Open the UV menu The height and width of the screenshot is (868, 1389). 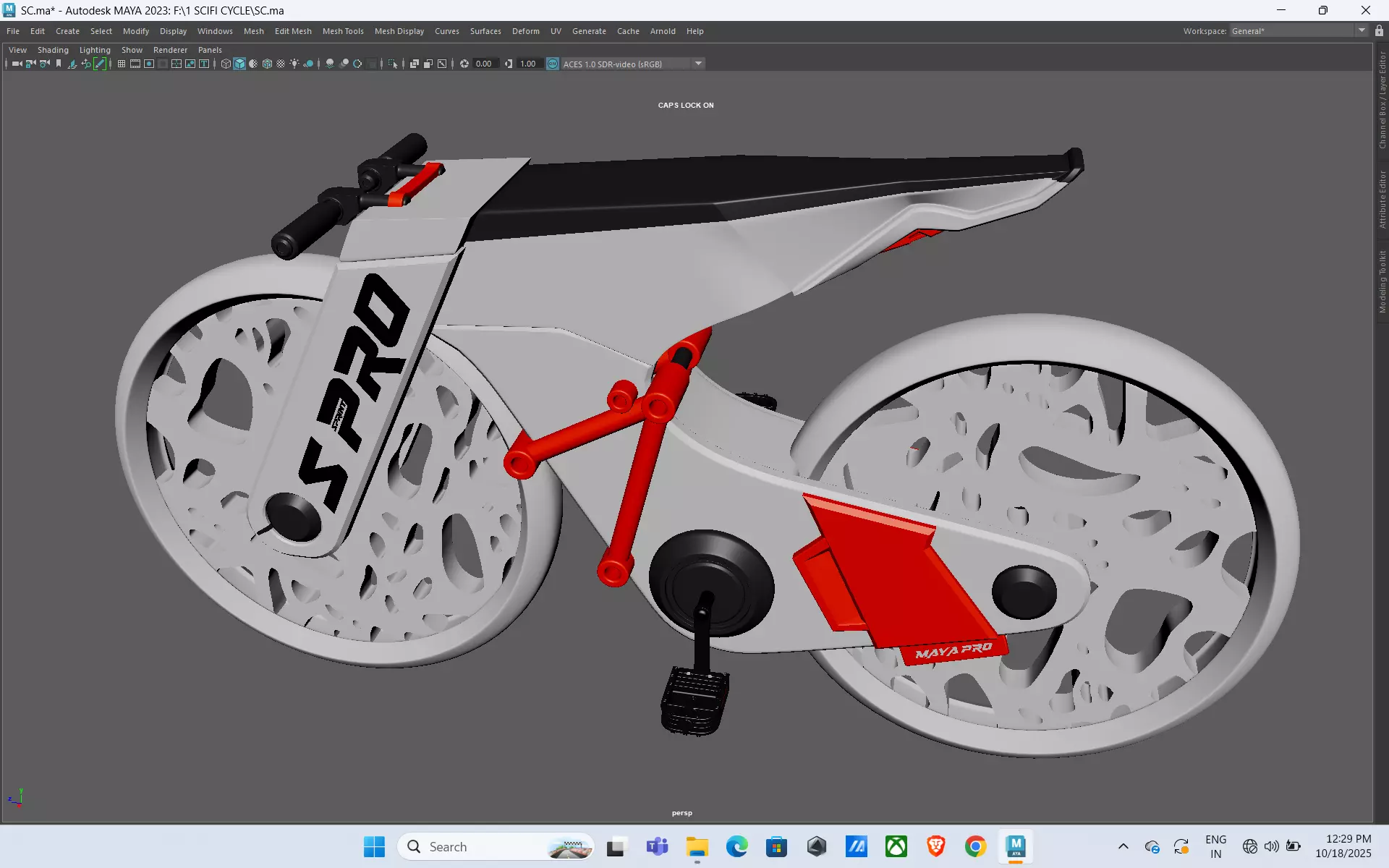tap(556, 31)
